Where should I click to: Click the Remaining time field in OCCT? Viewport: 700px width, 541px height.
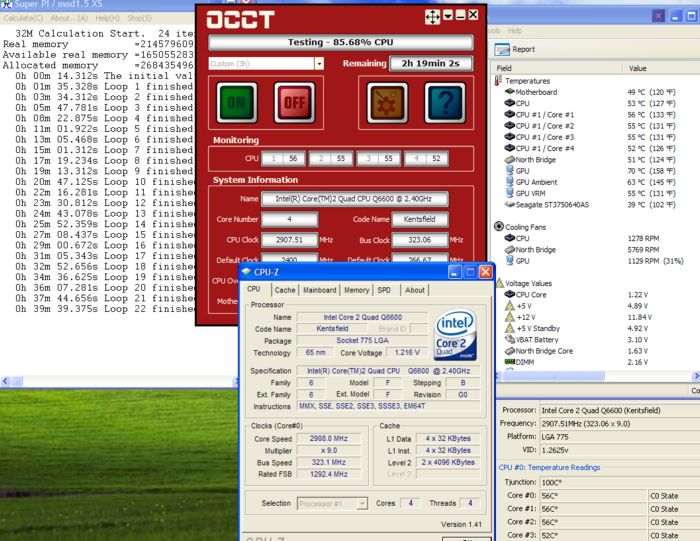(430, 63)
